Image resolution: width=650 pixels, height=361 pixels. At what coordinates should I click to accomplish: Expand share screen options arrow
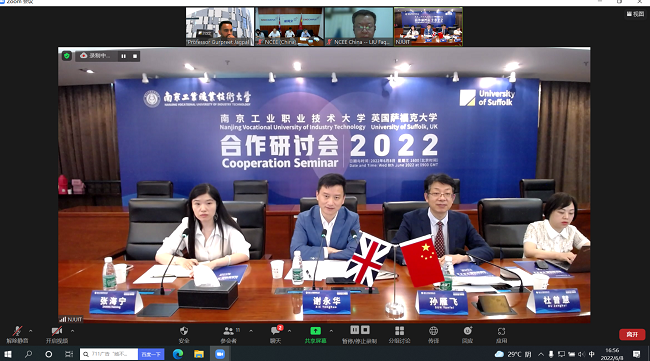pyautogui.click(x=331, y=331)
